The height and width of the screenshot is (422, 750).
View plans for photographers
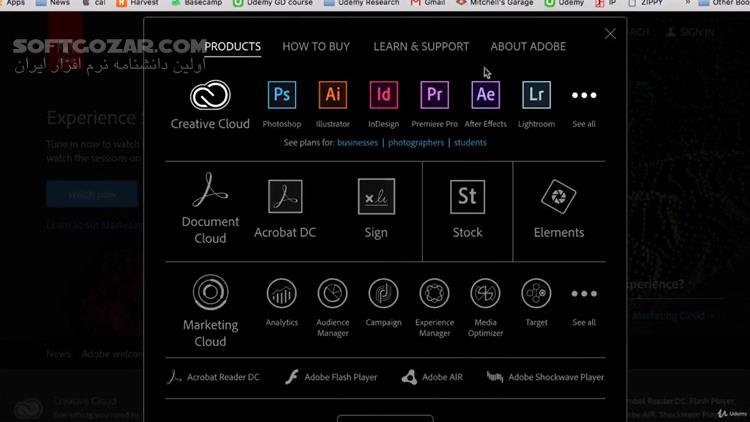click(x=416, y=143)
